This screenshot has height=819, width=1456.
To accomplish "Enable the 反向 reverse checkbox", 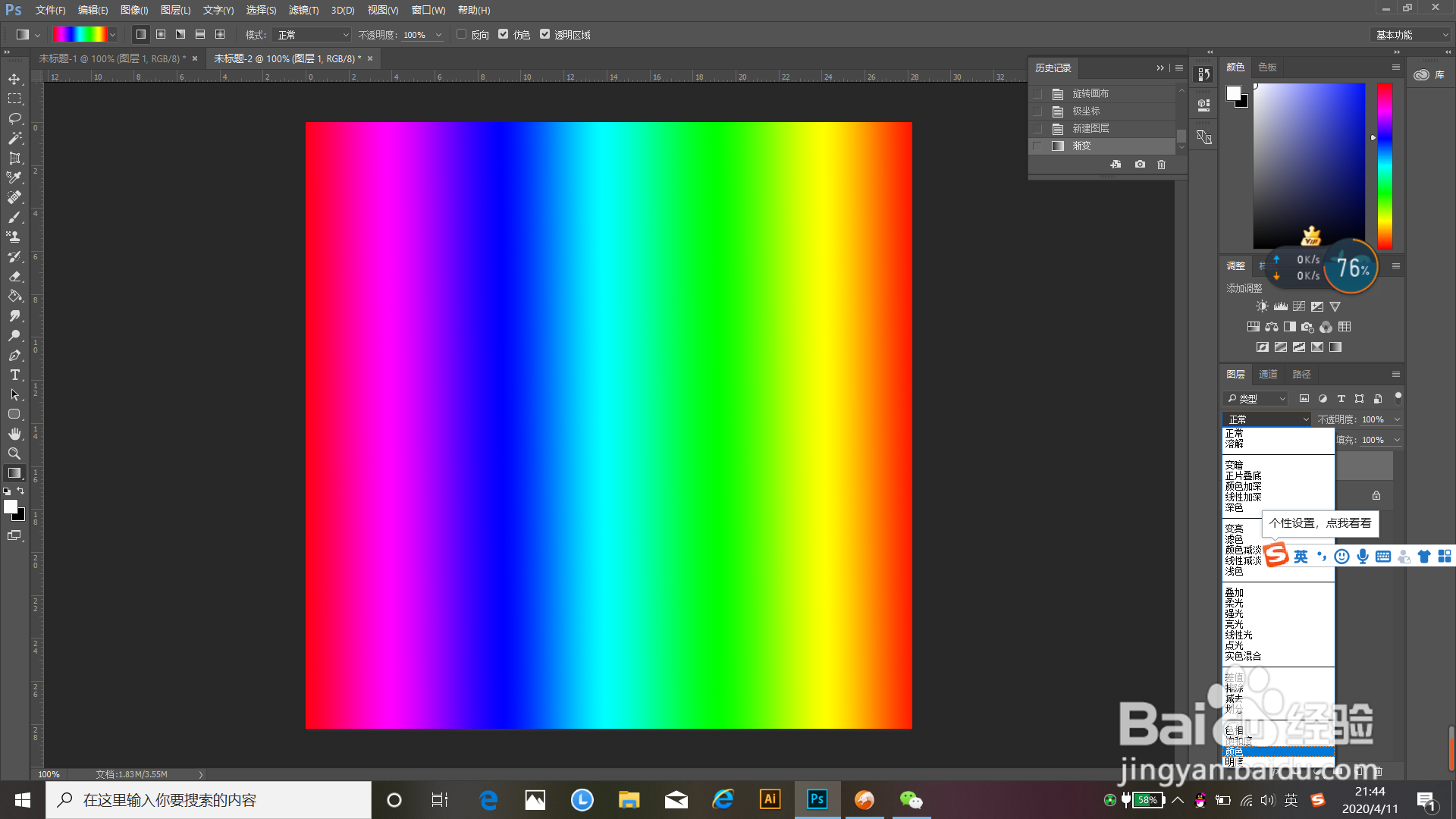I will (461, 34).
